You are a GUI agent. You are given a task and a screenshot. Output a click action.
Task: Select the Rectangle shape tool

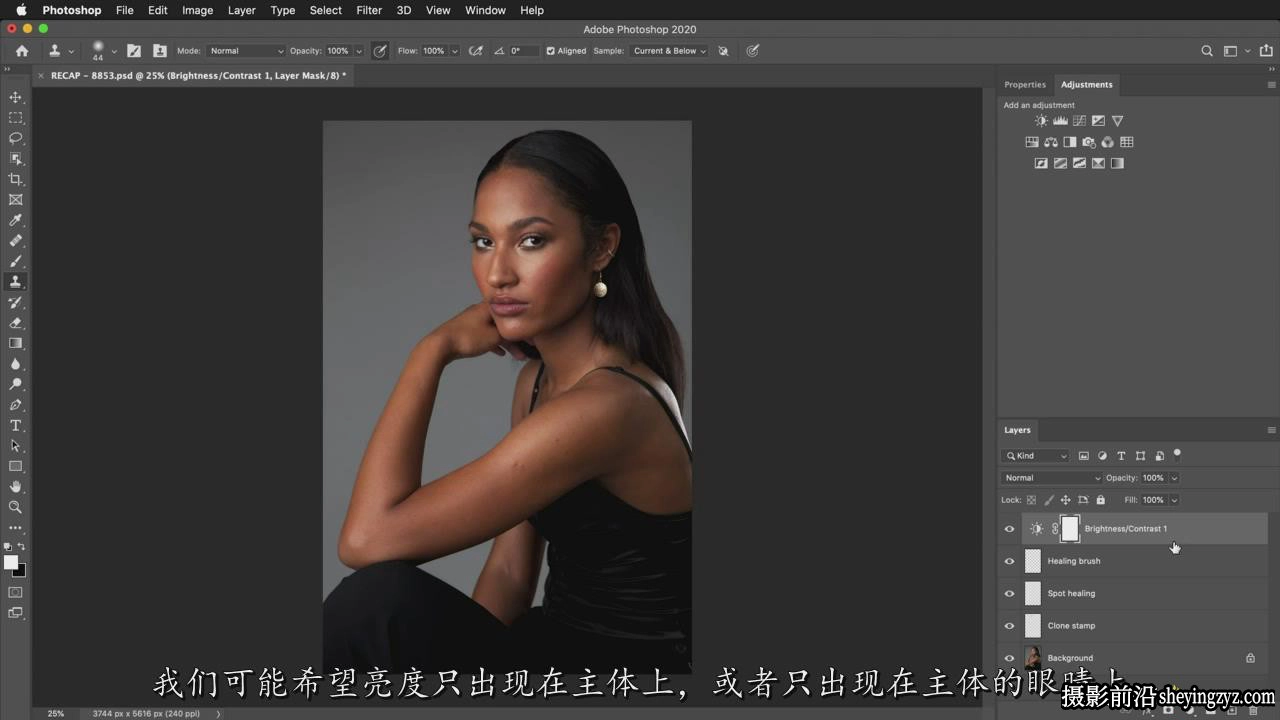[x=15, y=466]
